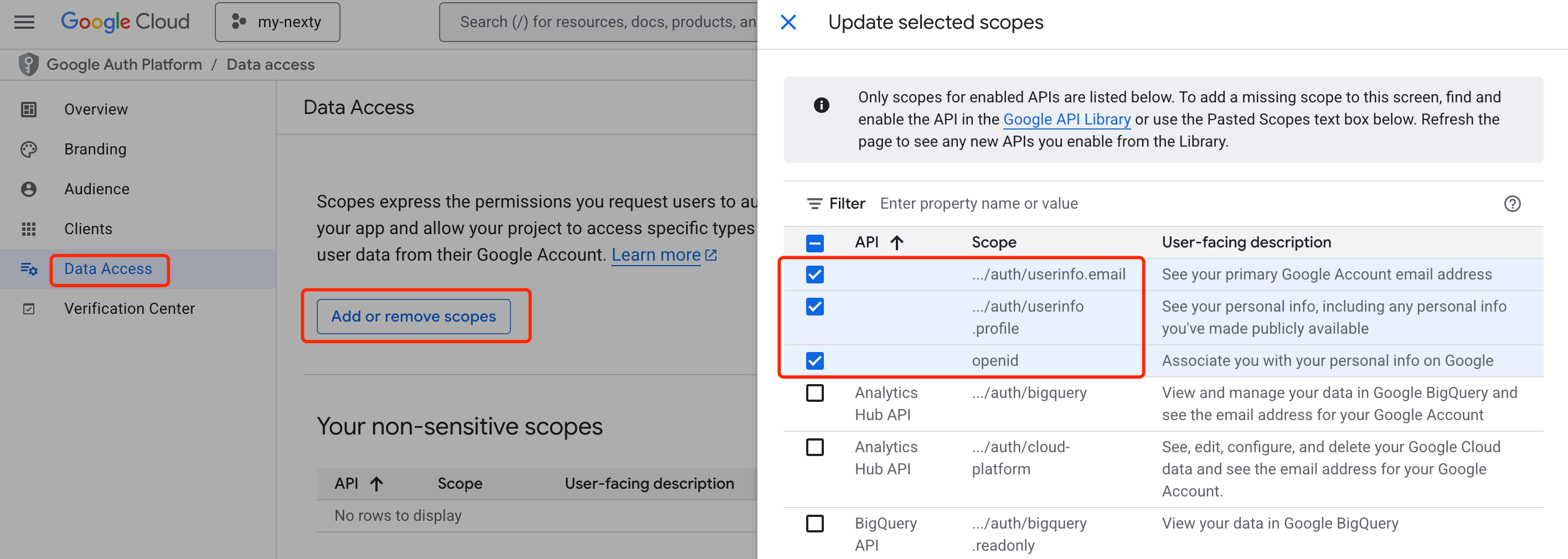Open the my-nexty project selector
This screenshot has height=559, width=1568.
277,23
